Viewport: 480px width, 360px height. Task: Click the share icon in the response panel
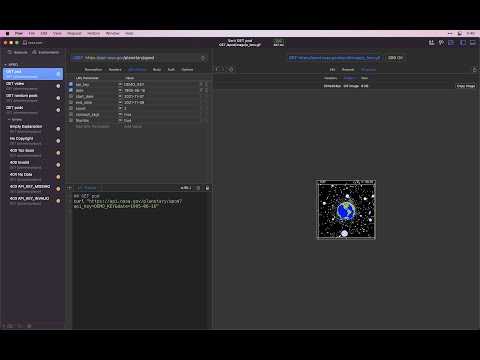[x=475, y=69]
